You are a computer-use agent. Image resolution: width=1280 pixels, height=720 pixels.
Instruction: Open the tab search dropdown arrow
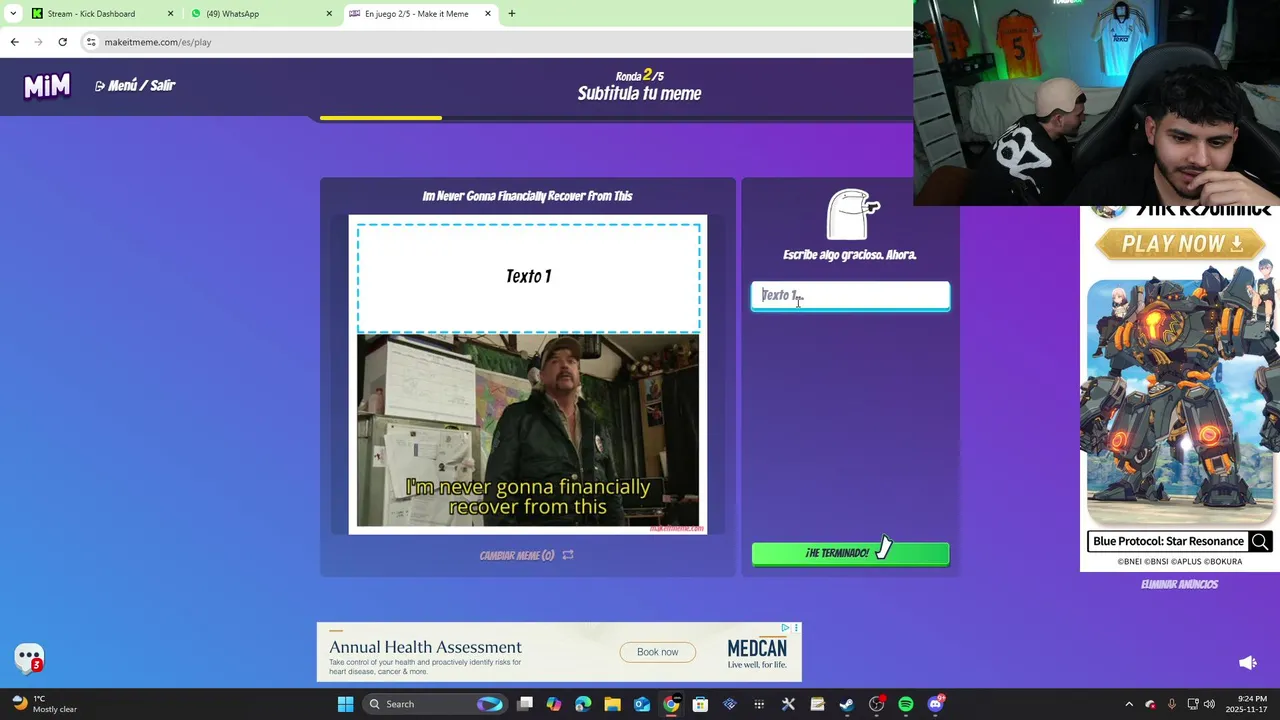click(x=13, y=14)
